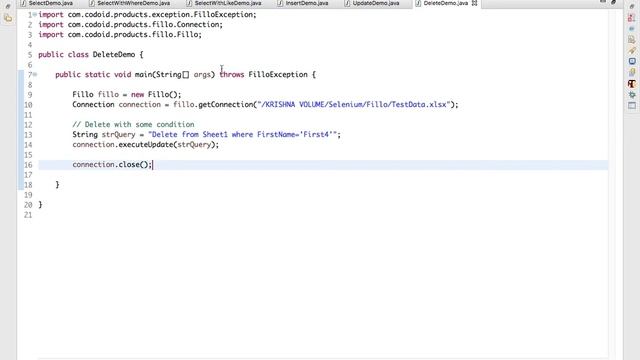The height and width of the screenshot is (360, 640).
Task: Click the FilloException import on line 1
Action: coord(162,15)
